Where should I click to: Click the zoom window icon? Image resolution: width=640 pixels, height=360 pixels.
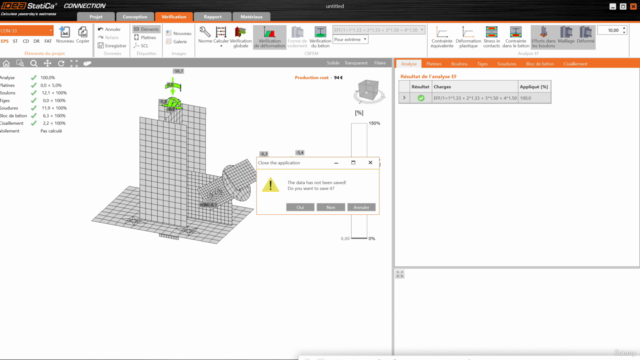[20, 63]
